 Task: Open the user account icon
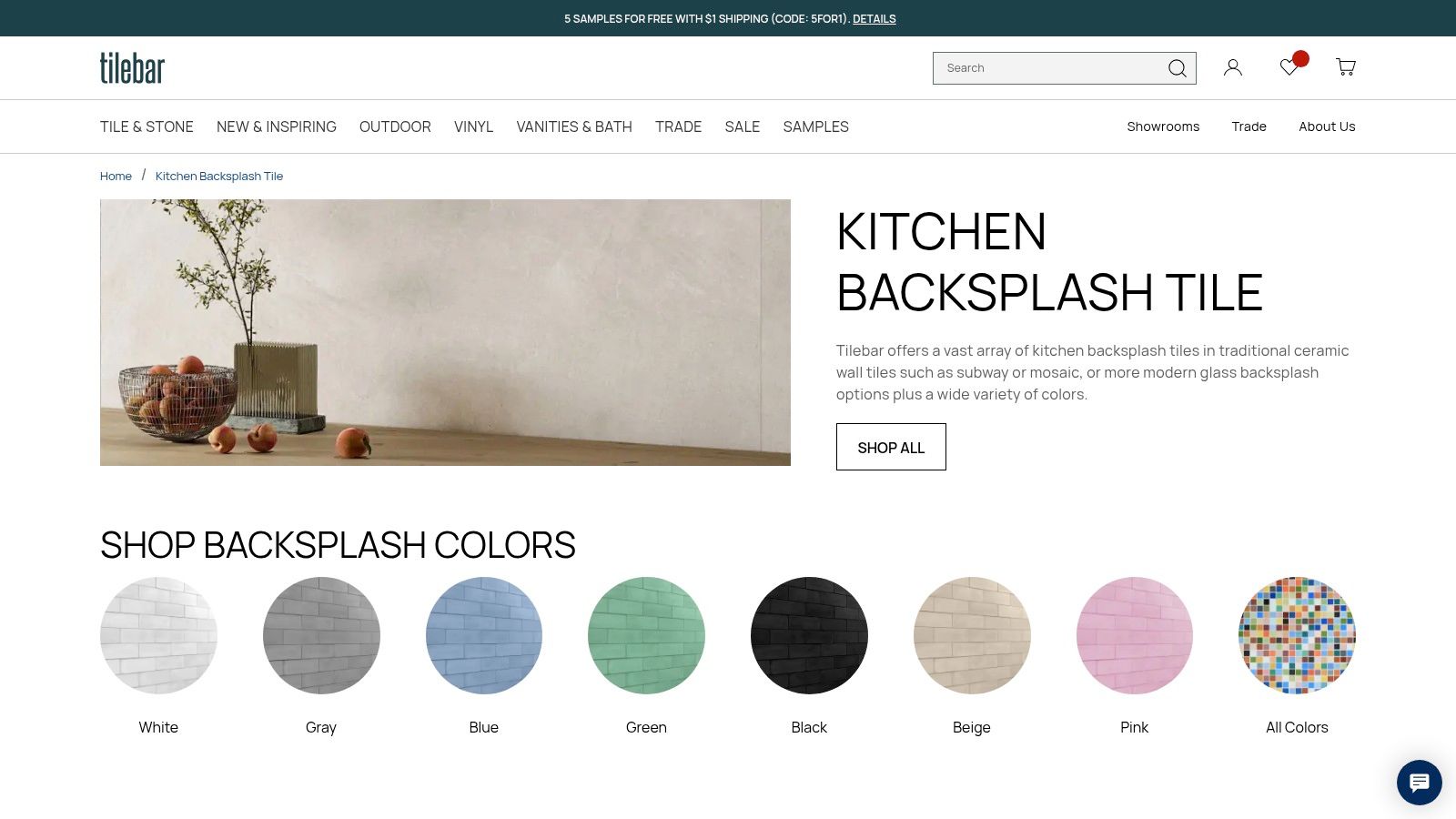coord(1233,67)
